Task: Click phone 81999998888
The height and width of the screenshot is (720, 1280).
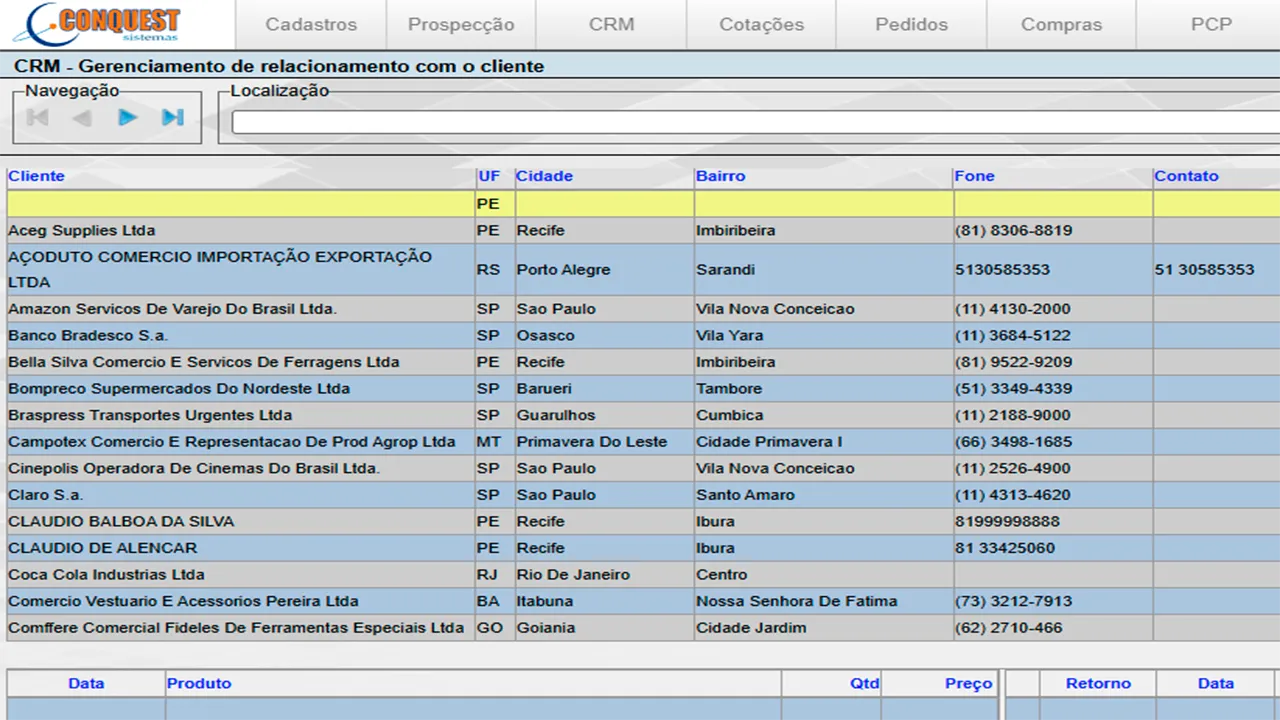Action: pyautogui.click(x=1007, y=521)
